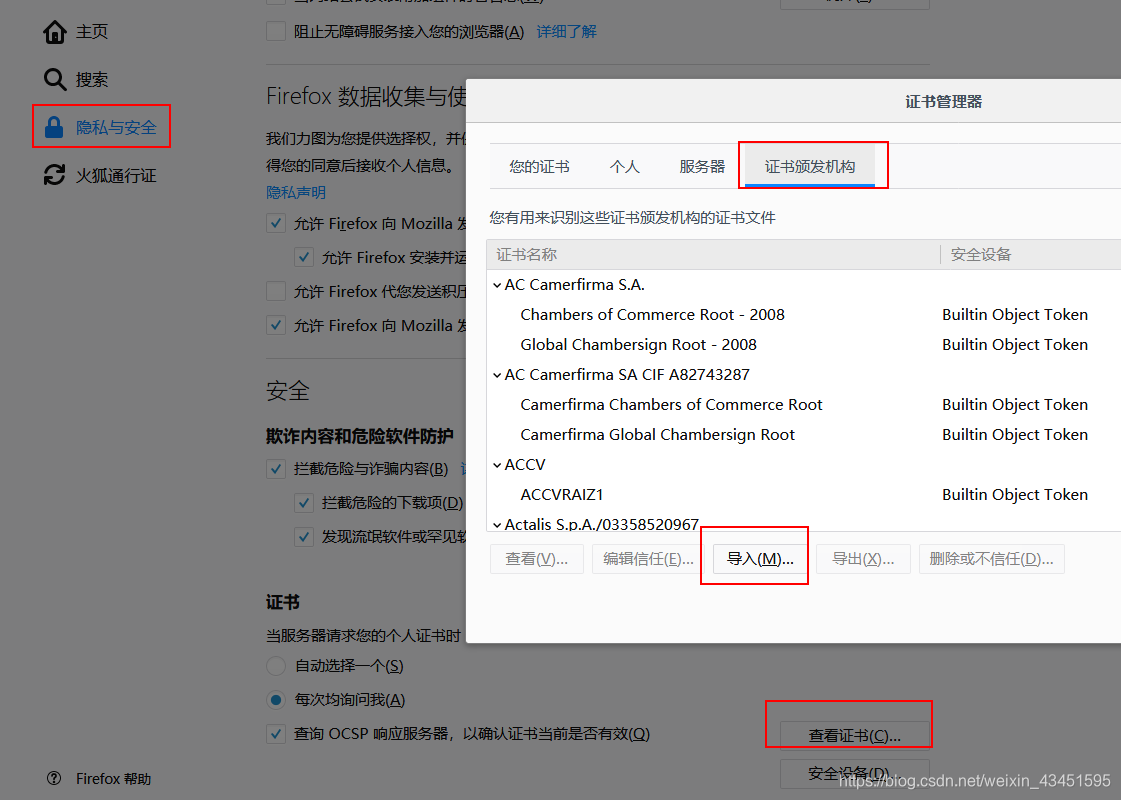Collapse the ACCV certificate group
The height and width of the screenshot is (800, 1121).
pos(497,465)
